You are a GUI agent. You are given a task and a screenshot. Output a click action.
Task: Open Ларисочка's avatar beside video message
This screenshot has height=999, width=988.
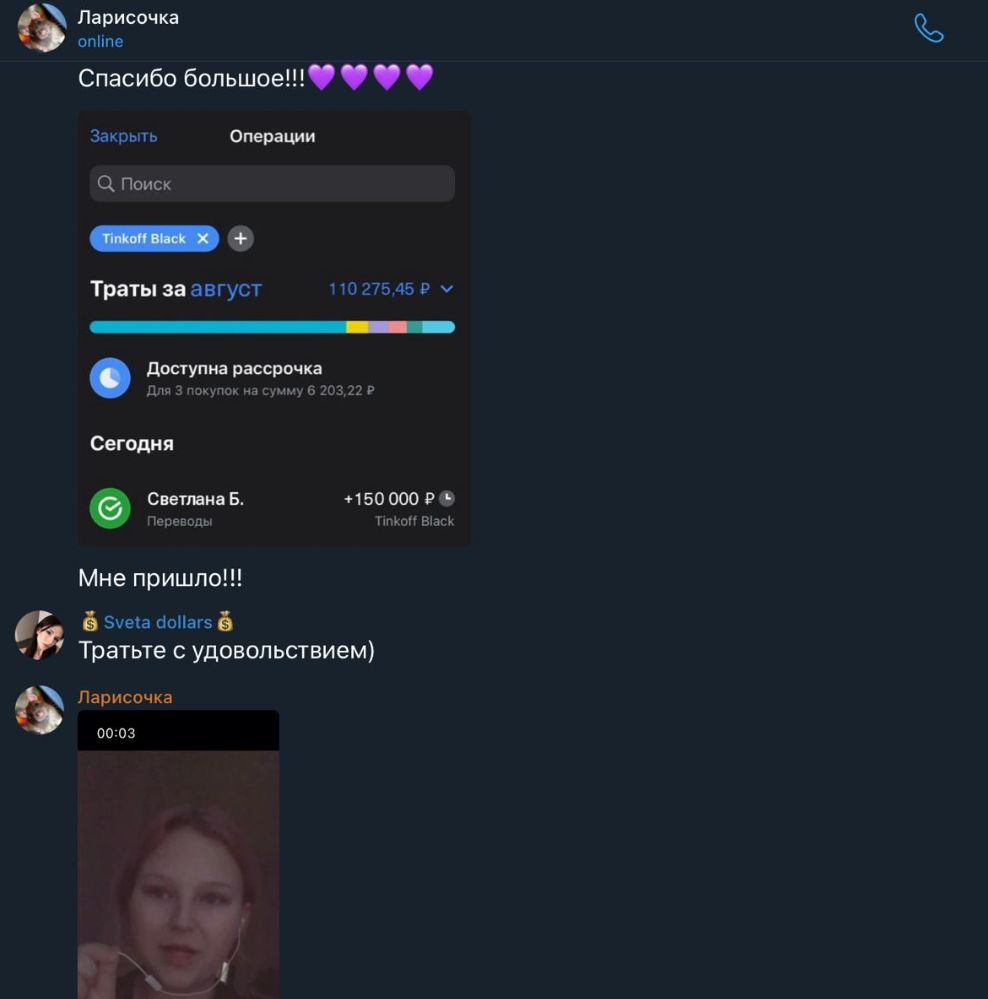[x=40, y=710]
